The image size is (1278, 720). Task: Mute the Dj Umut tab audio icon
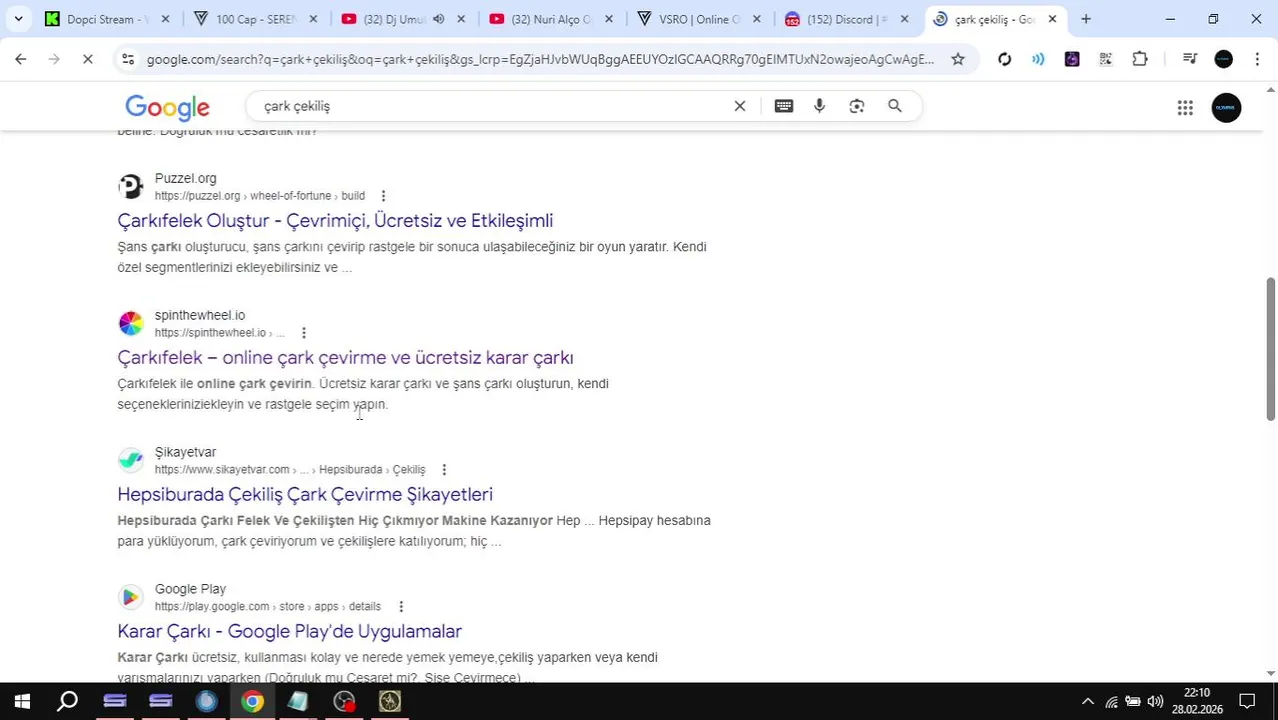(438, 19)
